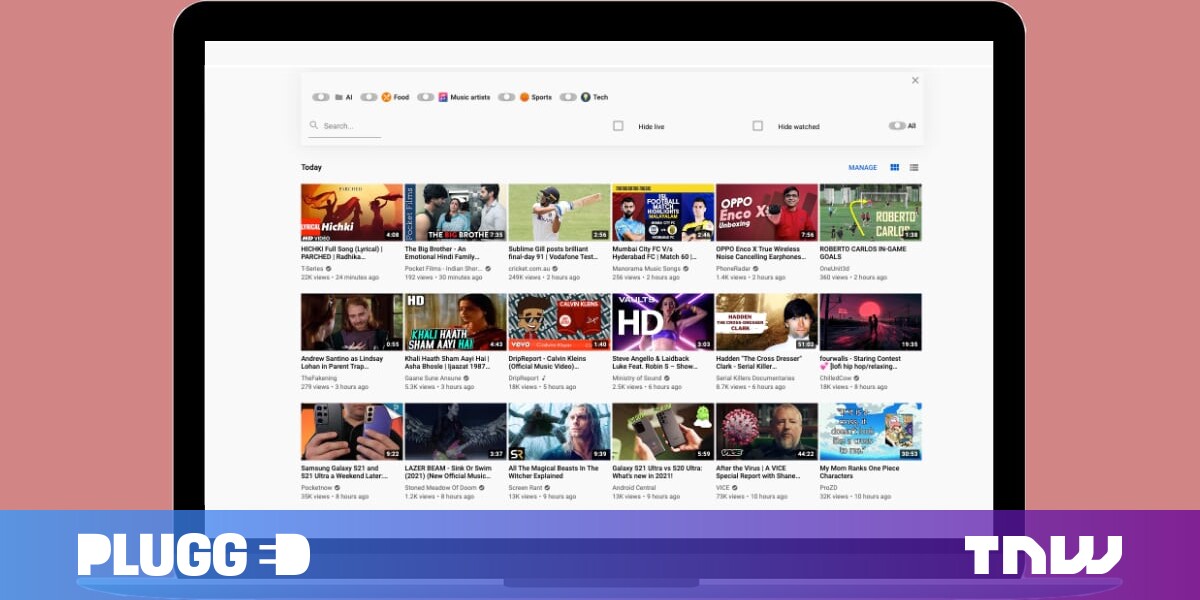Toggle the All switch
Image resolution: width=1200 pixels, height=600 pixels.
coord(897,126)
